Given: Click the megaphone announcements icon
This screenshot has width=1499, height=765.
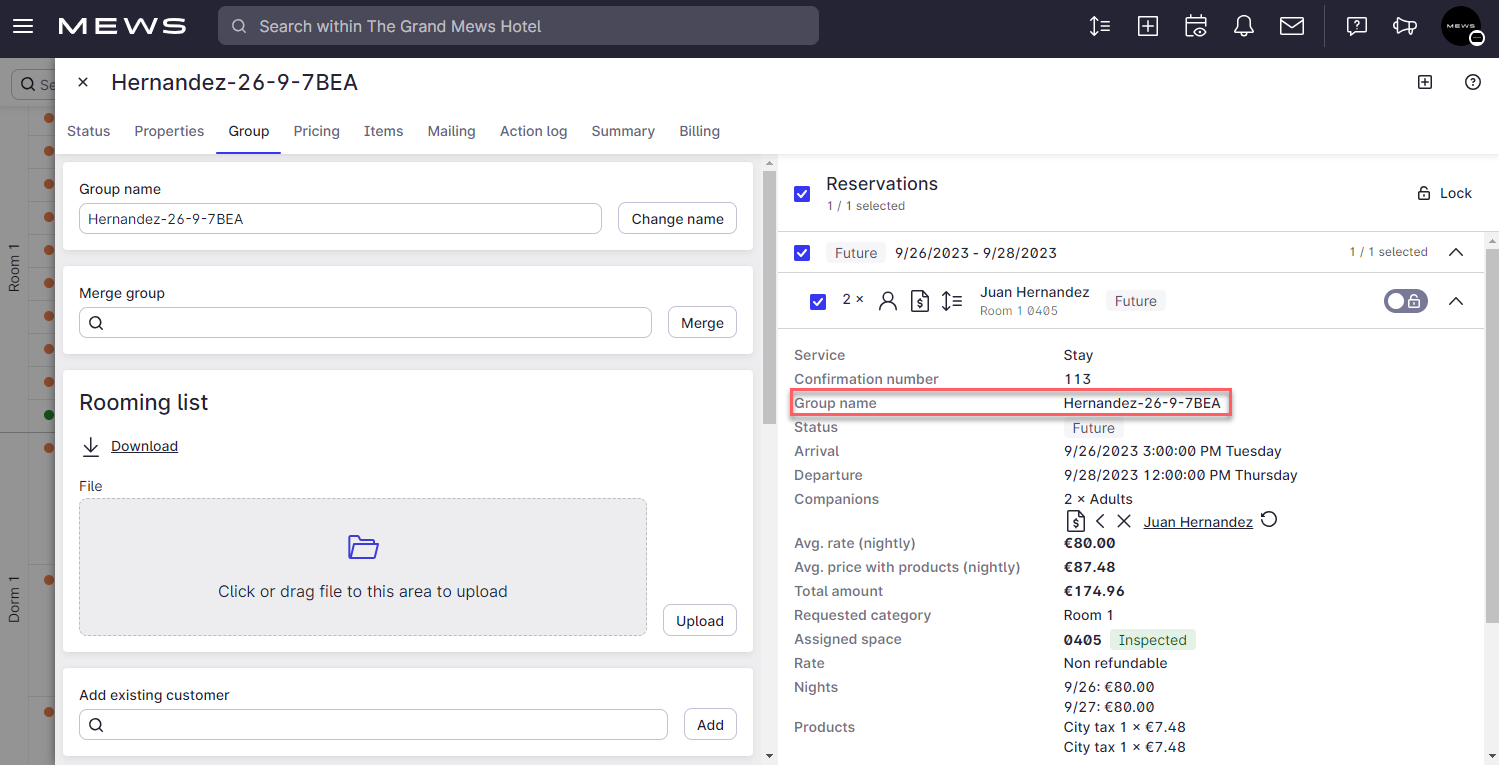Looking at the screenshot, I should coord(1404,26).
